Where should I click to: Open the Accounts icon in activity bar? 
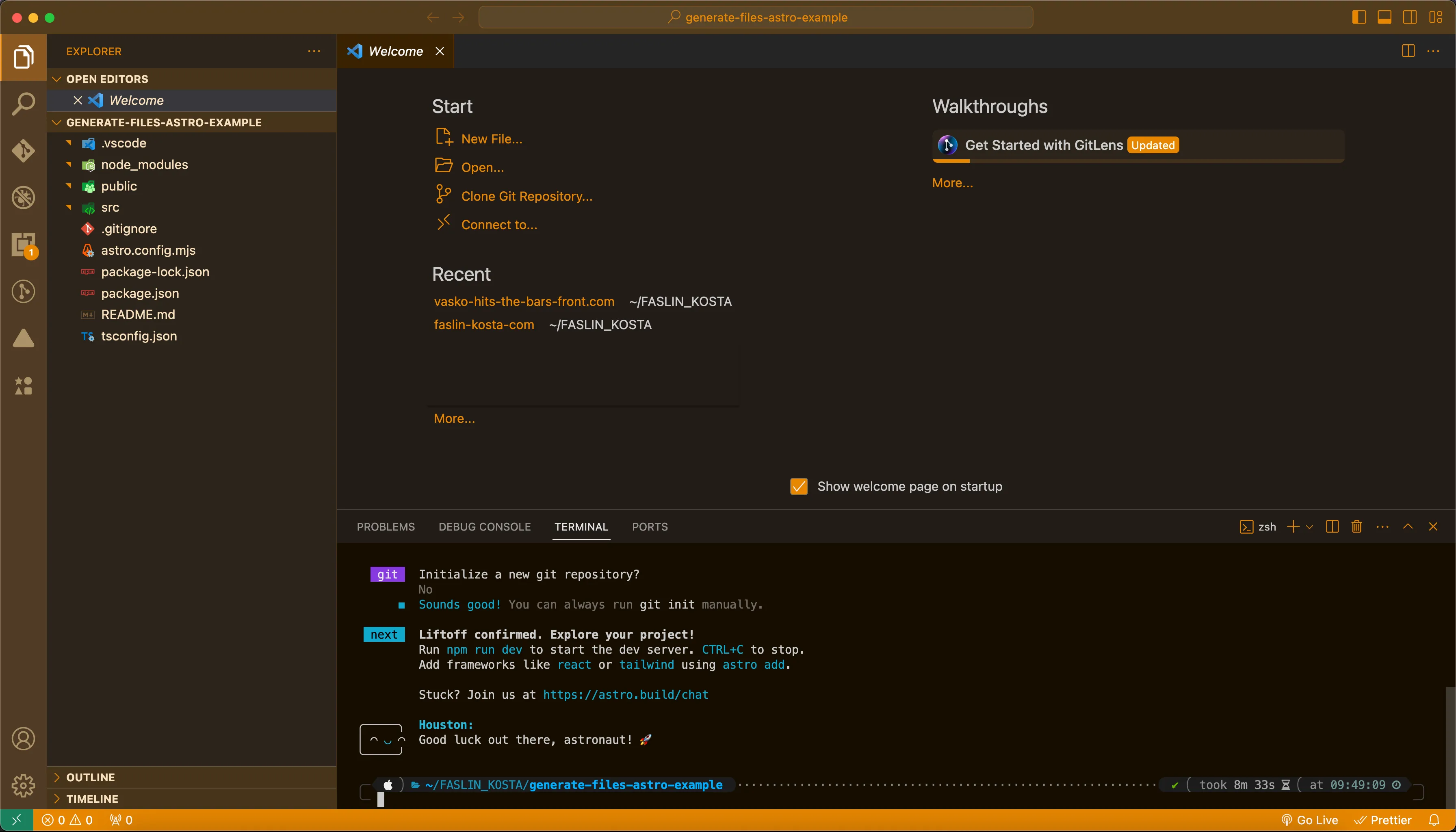pyautogui.click(x=24, y=739)
